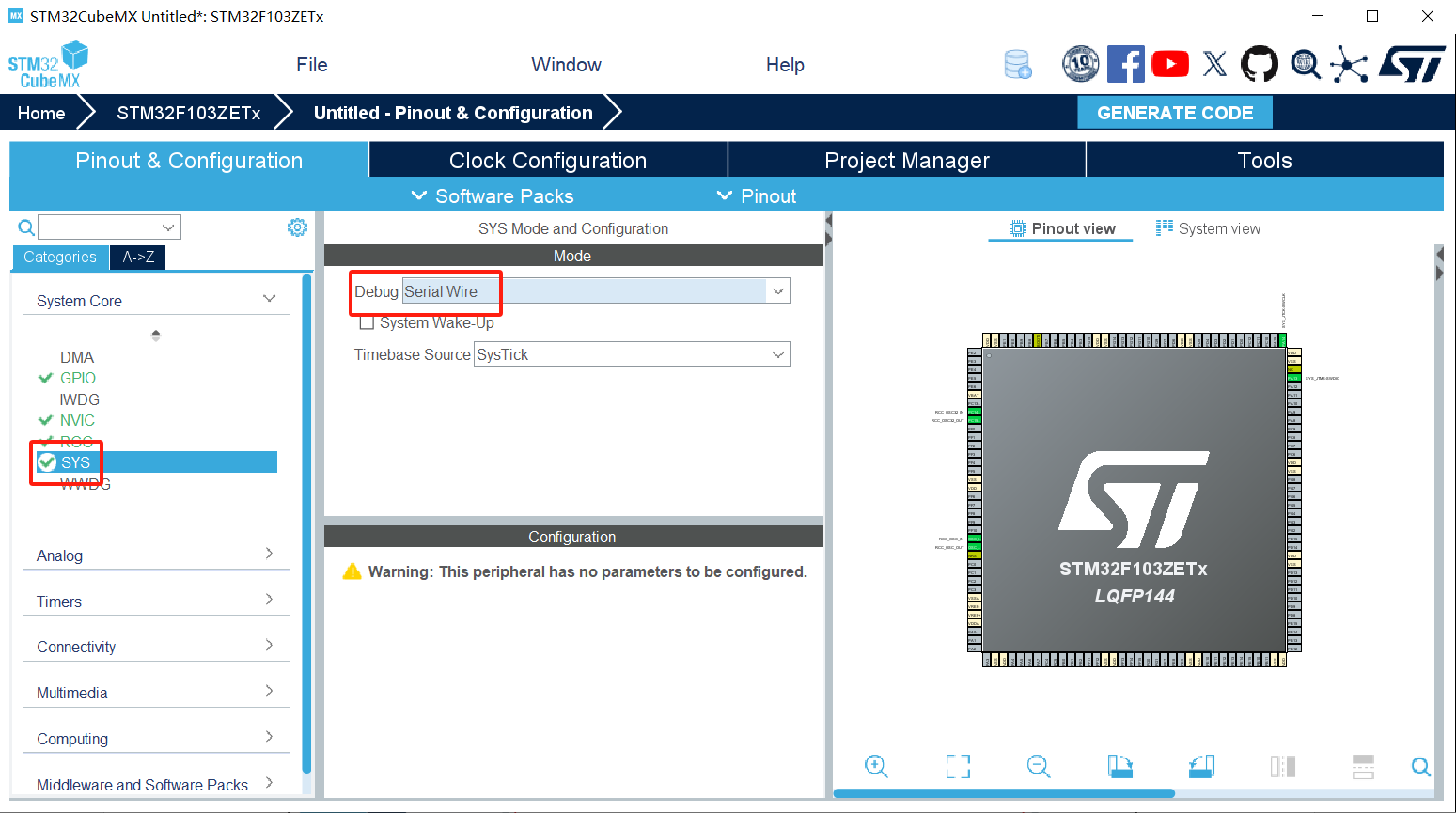Image resolution: width=1456 pixels, height=813 pixels.
Task: Click the STM32F103ZETx chip package graphic
Action: click(1135, 500)
